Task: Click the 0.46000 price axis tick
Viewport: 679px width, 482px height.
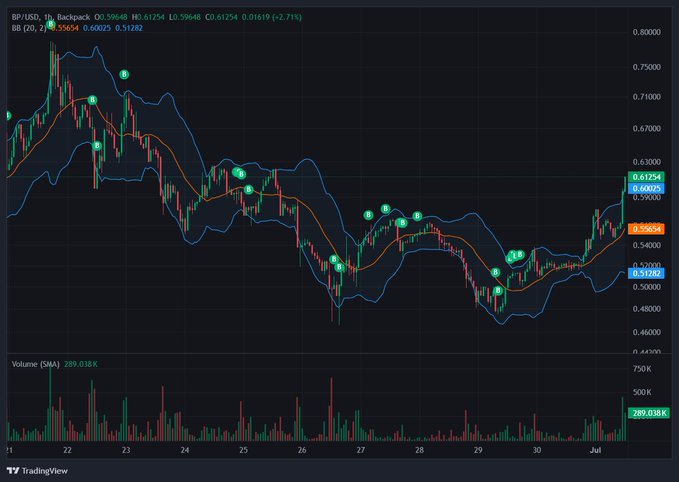Action: tap(647, 333)
